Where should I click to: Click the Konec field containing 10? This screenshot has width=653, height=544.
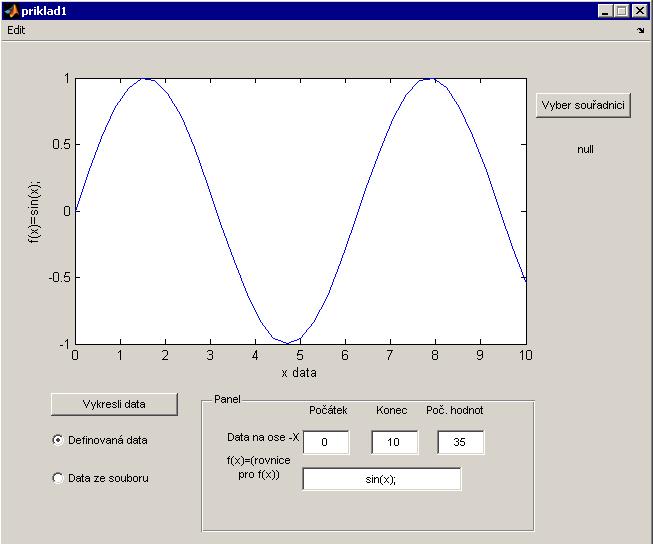coord(394,442)
